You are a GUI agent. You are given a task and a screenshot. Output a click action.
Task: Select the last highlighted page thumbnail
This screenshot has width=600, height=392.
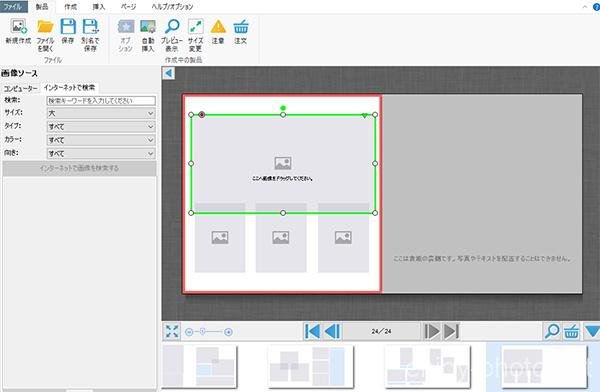544,367
